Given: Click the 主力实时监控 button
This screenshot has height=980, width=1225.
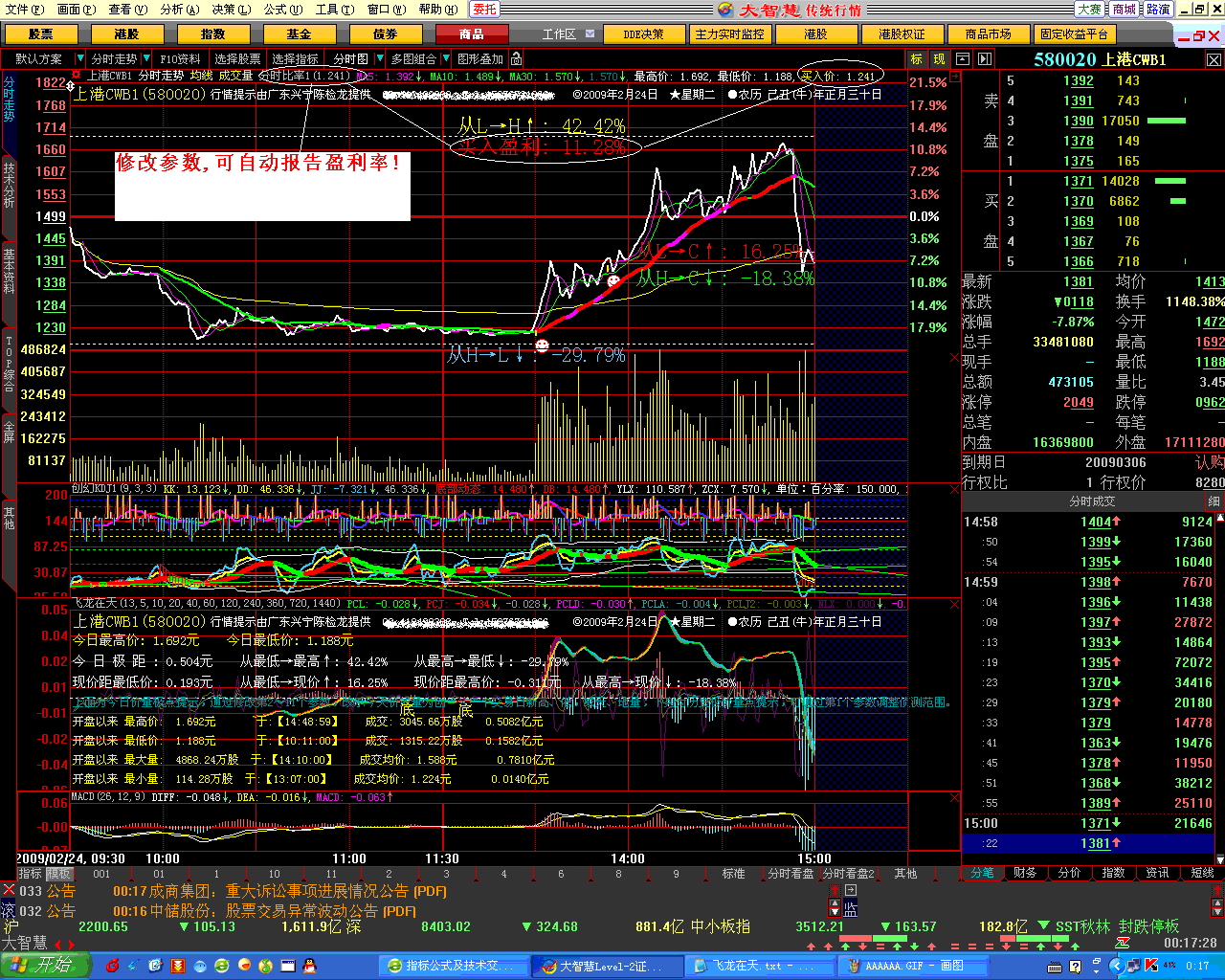Looking at the screenshot, I should (x=730, y=34).
